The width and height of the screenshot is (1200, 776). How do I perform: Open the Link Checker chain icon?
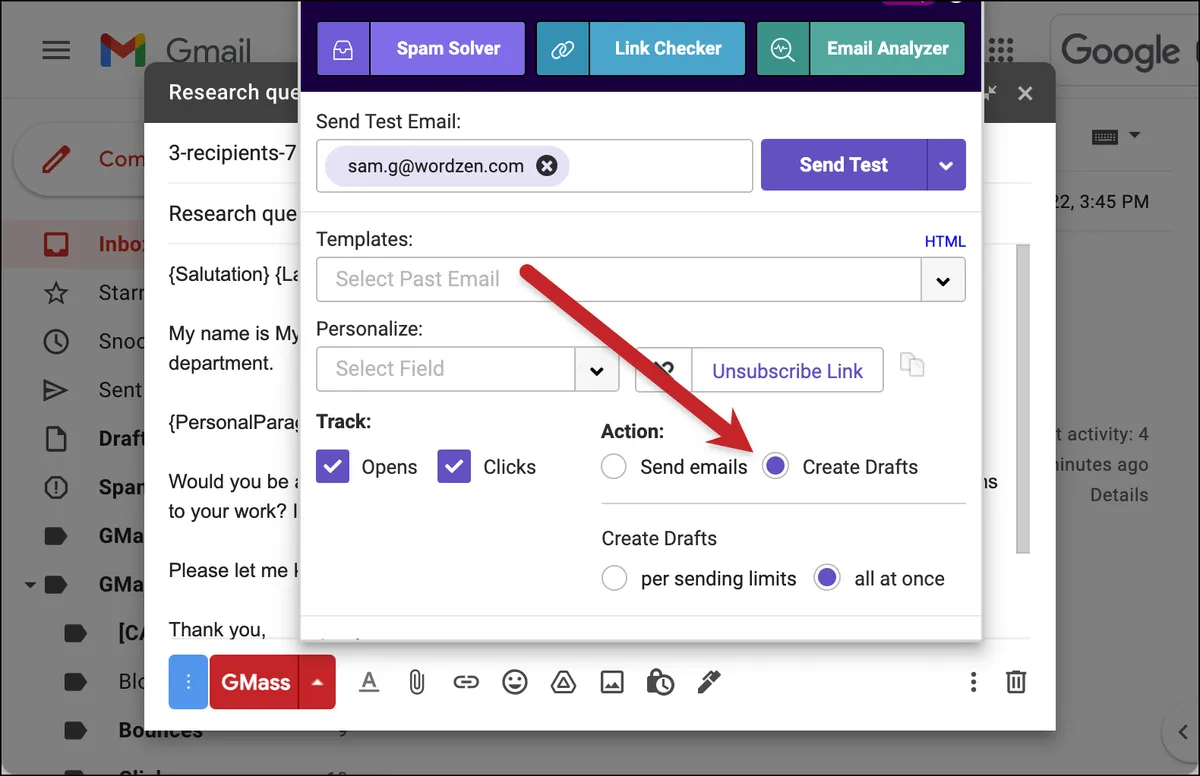pos(563,48)
